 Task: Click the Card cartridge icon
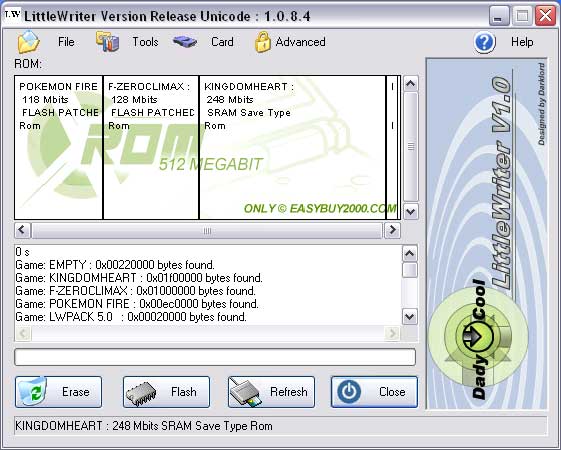pyautogui.click(x=185, y=42)
